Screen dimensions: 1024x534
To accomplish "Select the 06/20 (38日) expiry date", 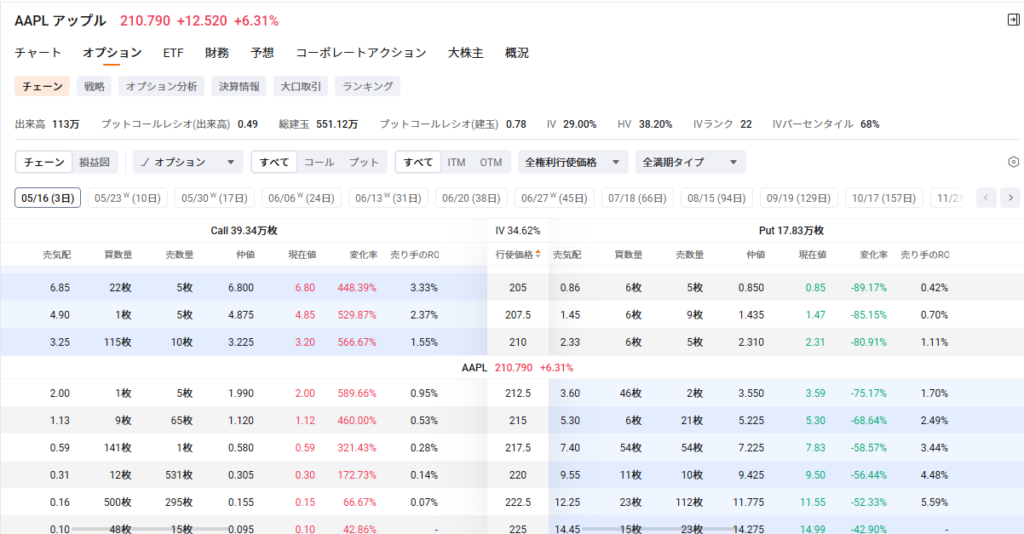I will (471, 198).
